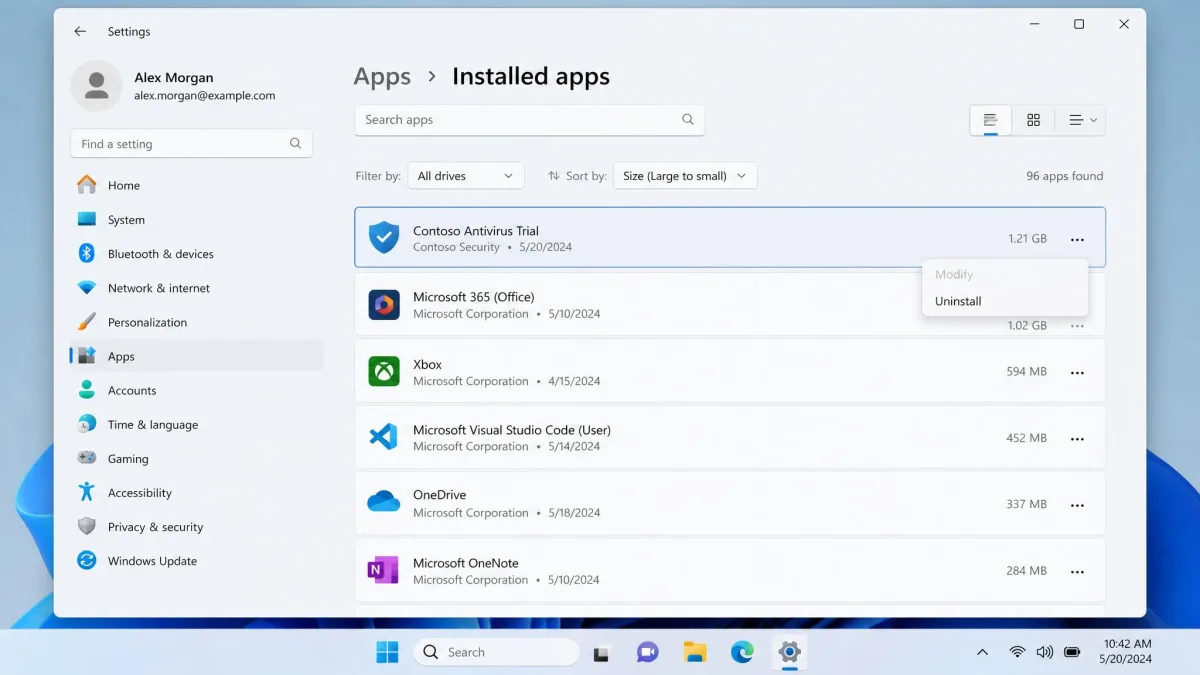Click the Apps breadcrumb link
The image size is (1200, 675).
click(382, 77)
